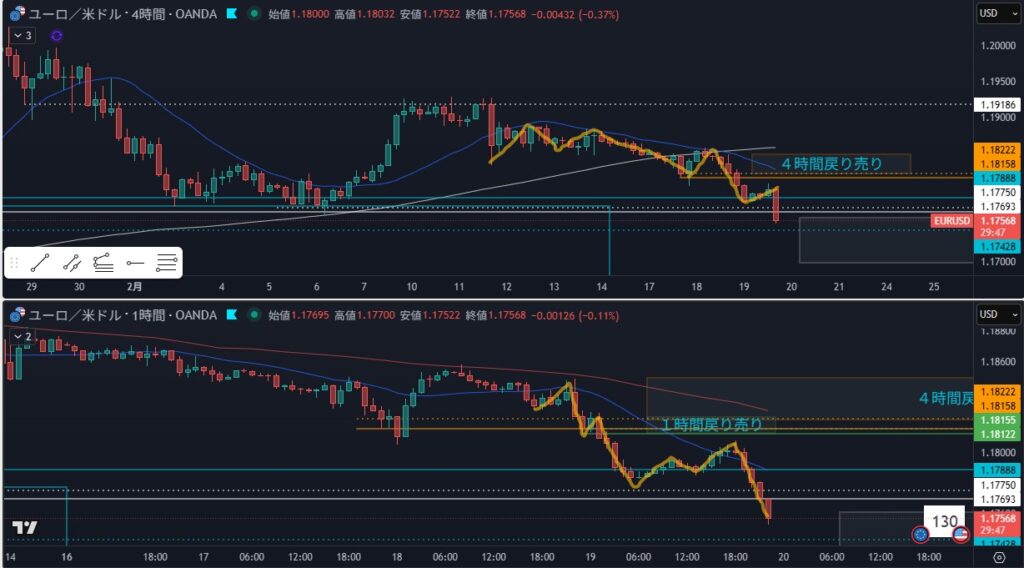Select the rightmost stacked-lines tool in favorites

[167, 264]
